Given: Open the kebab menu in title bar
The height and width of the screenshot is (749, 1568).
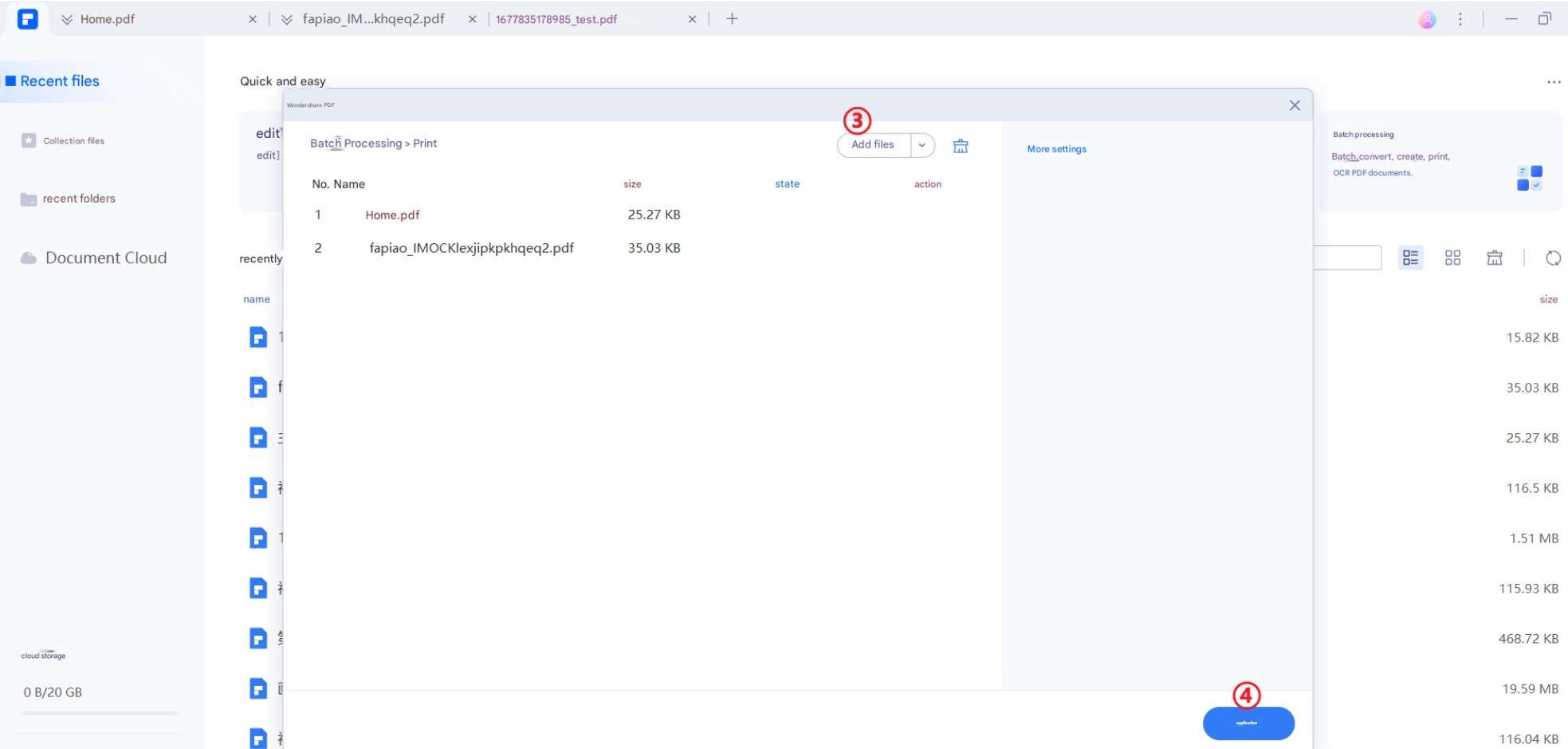Looking at the screenshot, I should (x=1460, y=20).
